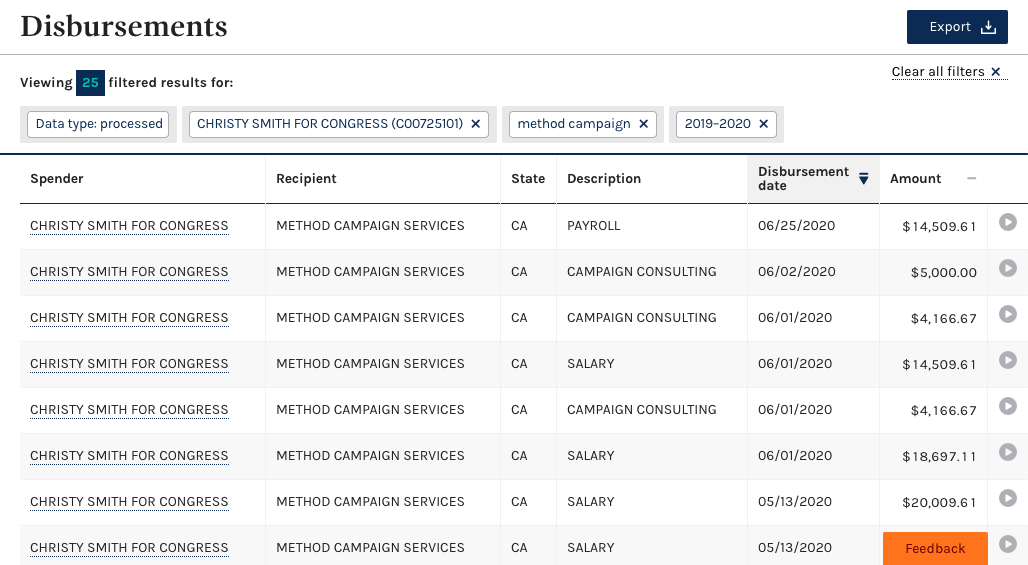Expand details for $20,009.61 salary row
1028x565 pixels.
(x=1007, y=498)
